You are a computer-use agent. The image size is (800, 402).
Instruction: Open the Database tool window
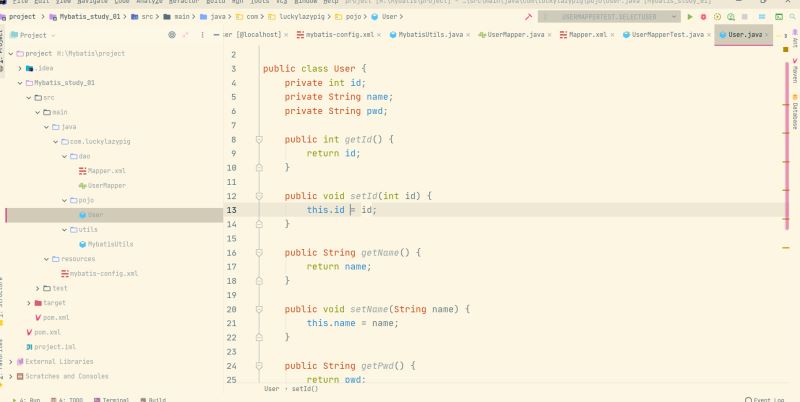[795, 112]
